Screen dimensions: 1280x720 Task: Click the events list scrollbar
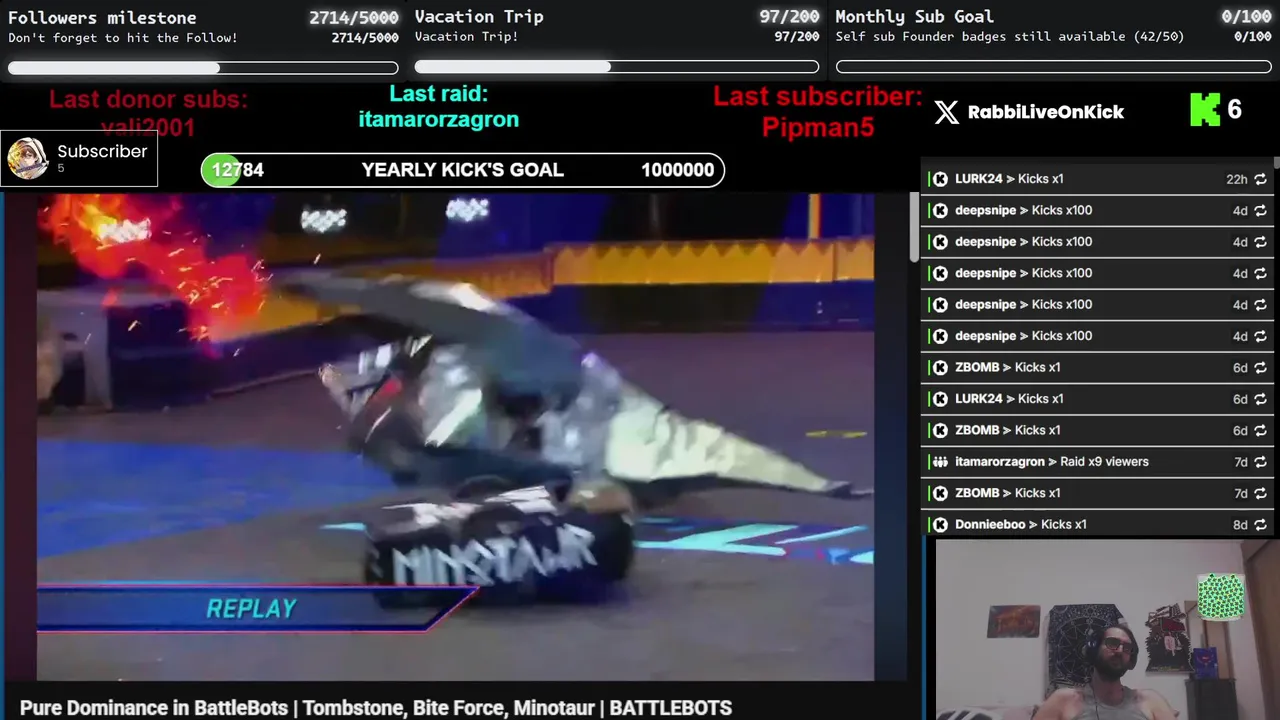1276,165
